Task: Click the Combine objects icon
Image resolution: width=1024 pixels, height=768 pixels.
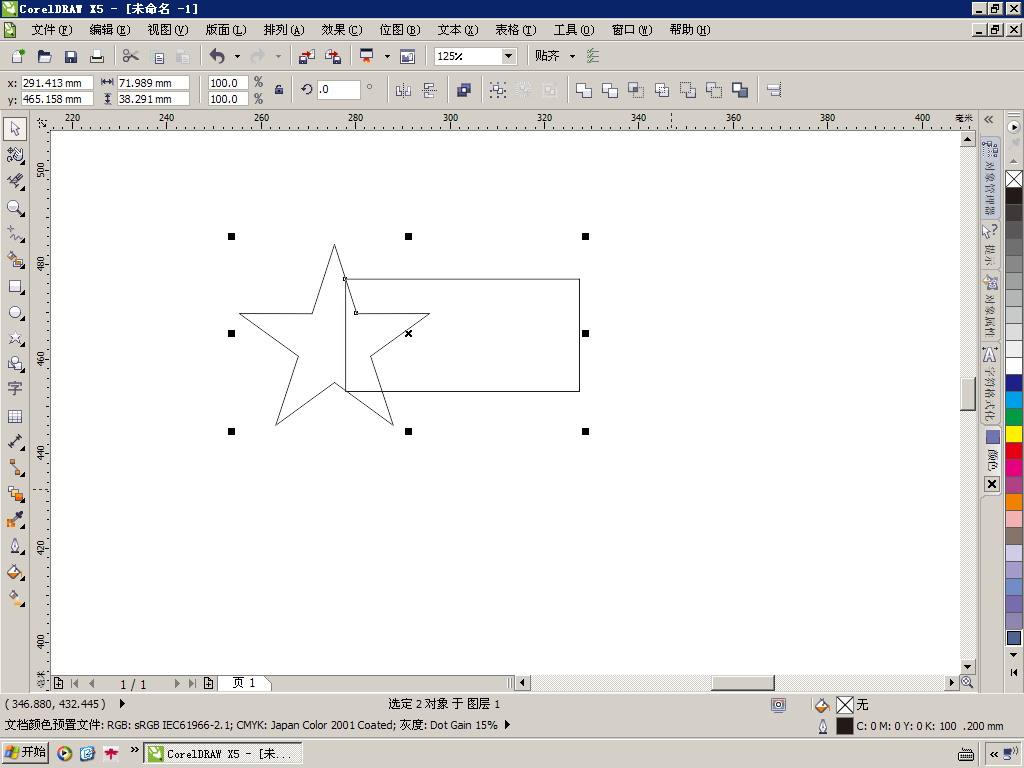Action: click(x=464, y=90)
